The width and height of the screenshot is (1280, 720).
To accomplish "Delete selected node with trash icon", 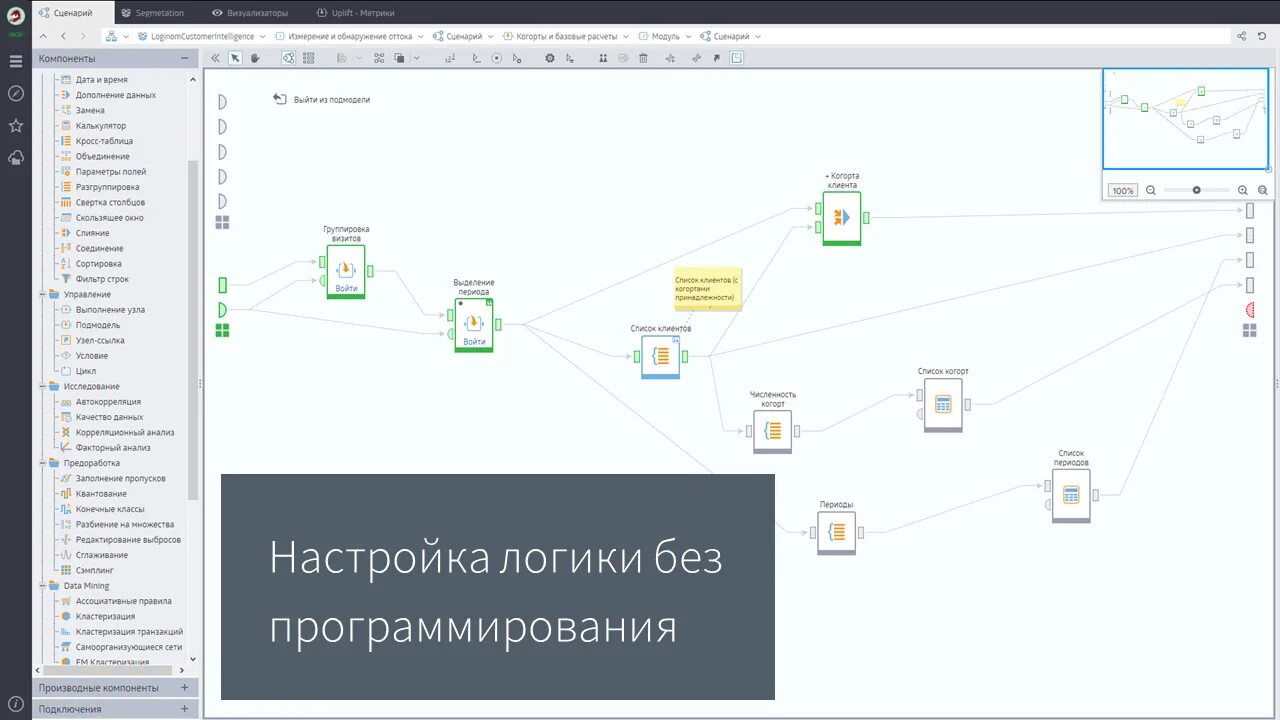I will click(641, 58).
